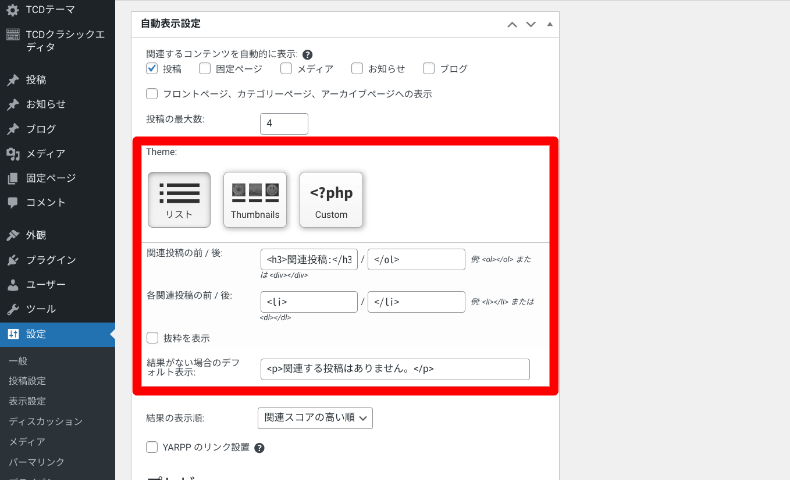Focus 各関連投稿の後 field containing </li>

pyautogui.click(x=416, y=302)
